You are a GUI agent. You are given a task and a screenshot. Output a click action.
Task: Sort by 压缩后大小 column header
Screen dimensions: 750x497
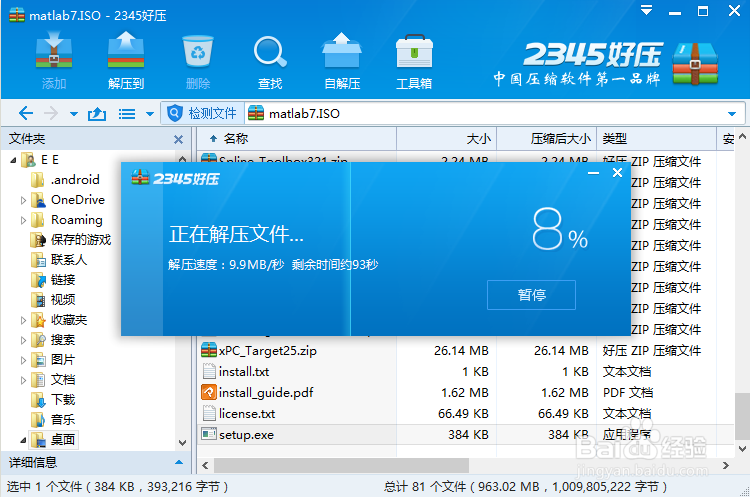[x=547, y=139]
